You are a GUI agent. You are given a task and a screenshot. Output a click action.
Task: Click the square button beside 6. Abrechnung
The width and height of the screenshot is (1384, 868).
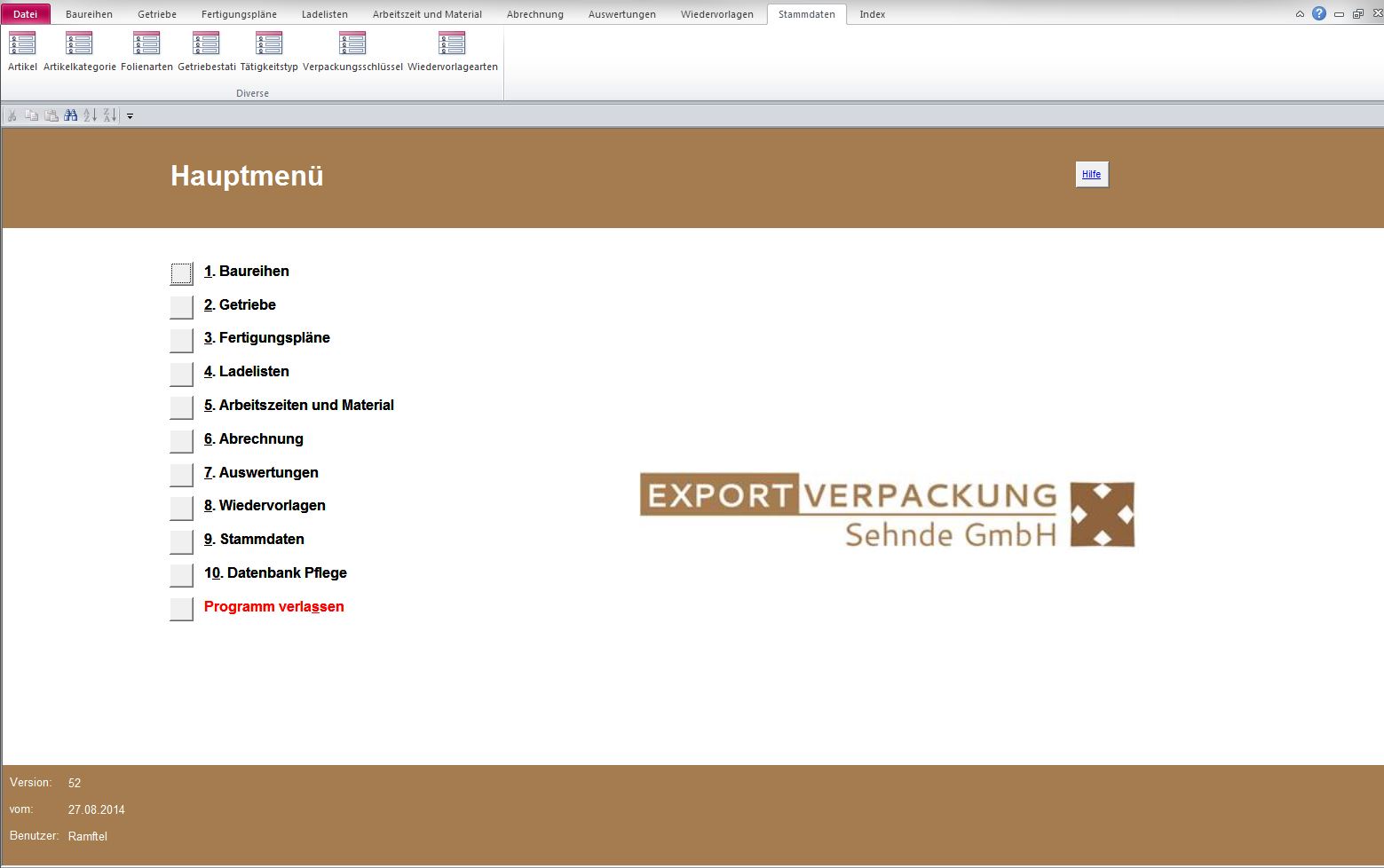click(181, 441)
